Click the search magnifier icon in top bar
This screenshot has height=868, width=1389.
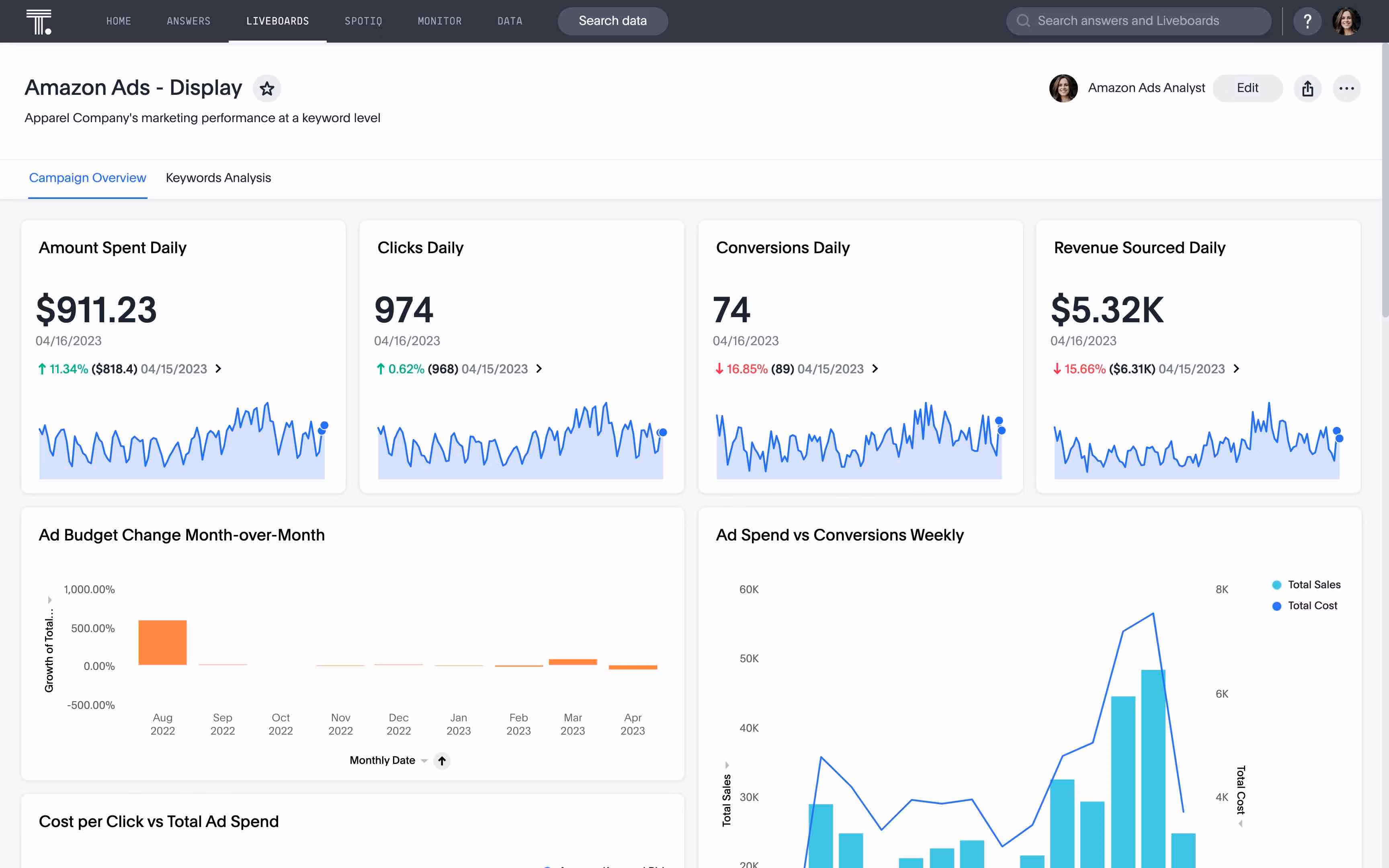pos(1023,21)
